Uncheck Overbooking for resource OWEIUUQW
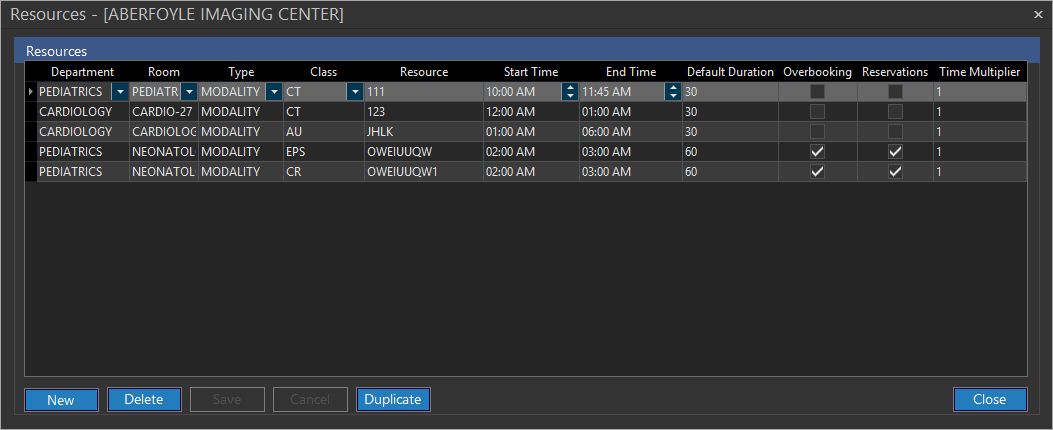Viewport: 1053px width, 430px height. 817,152
